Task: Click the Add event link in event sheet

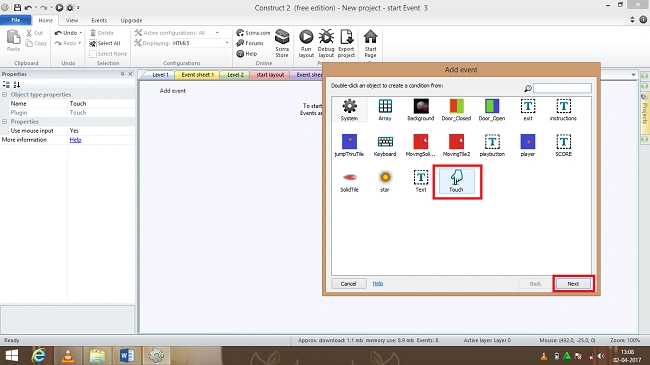Action: point(173,90)
